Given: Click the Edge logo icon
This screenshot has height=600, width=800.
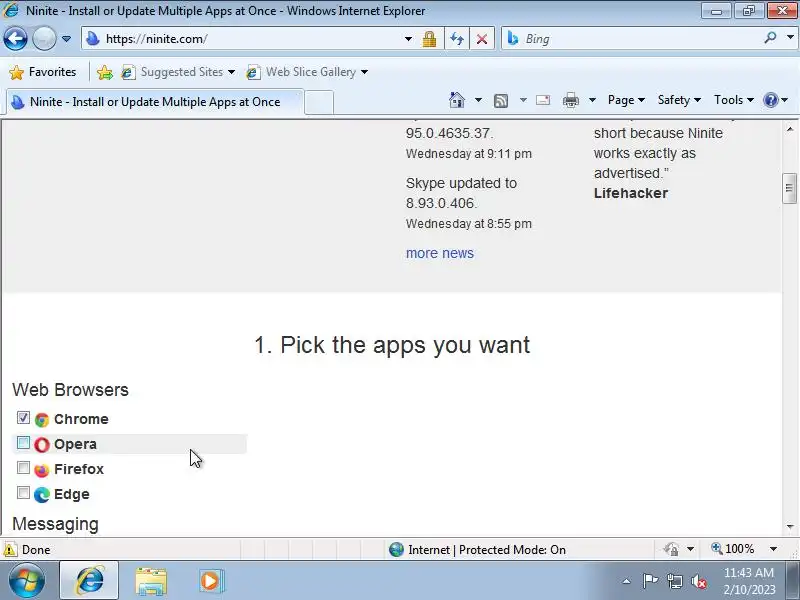Looking at the screenshot, I should (42, 494).
